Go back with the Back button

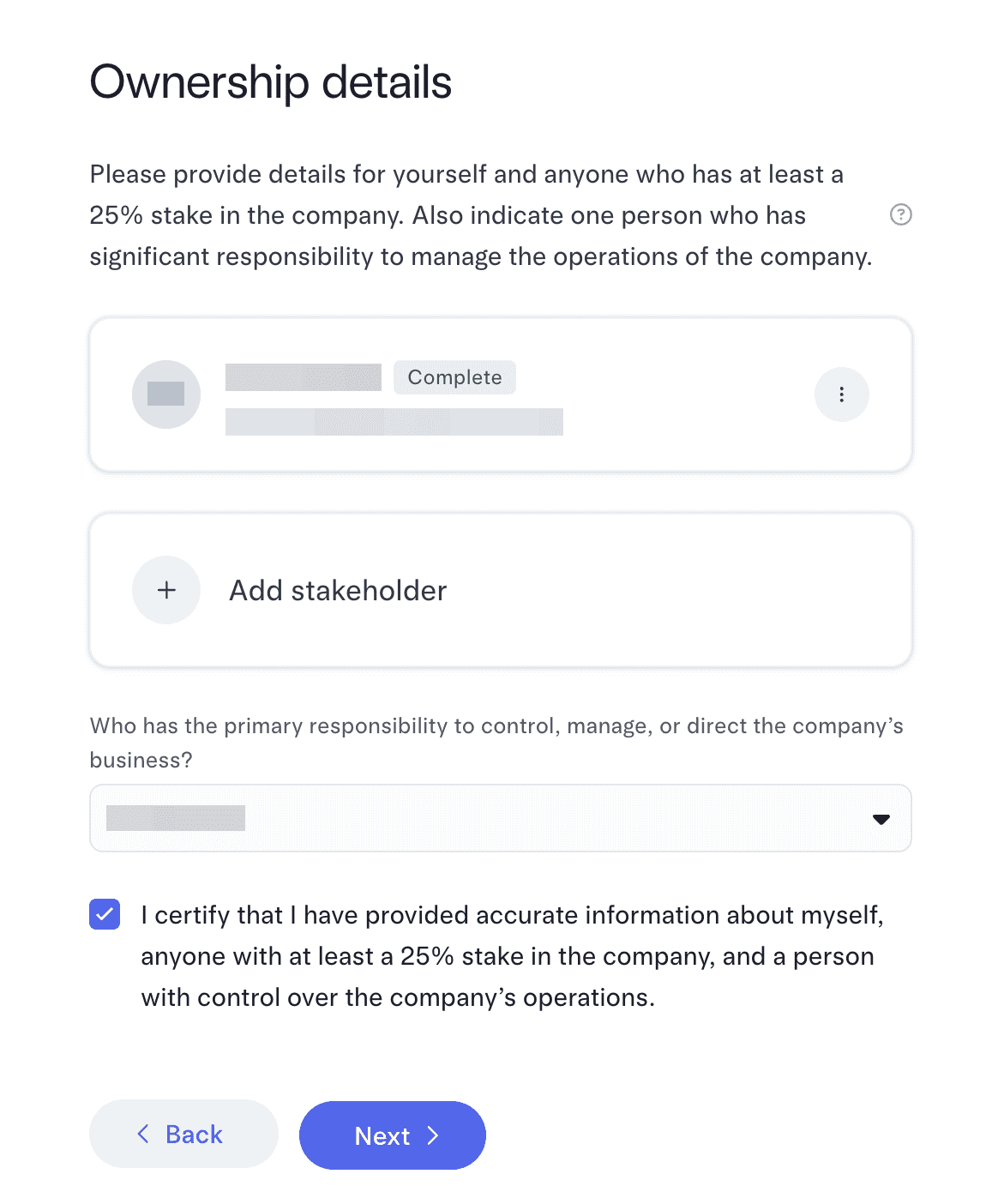(183, 1134)
